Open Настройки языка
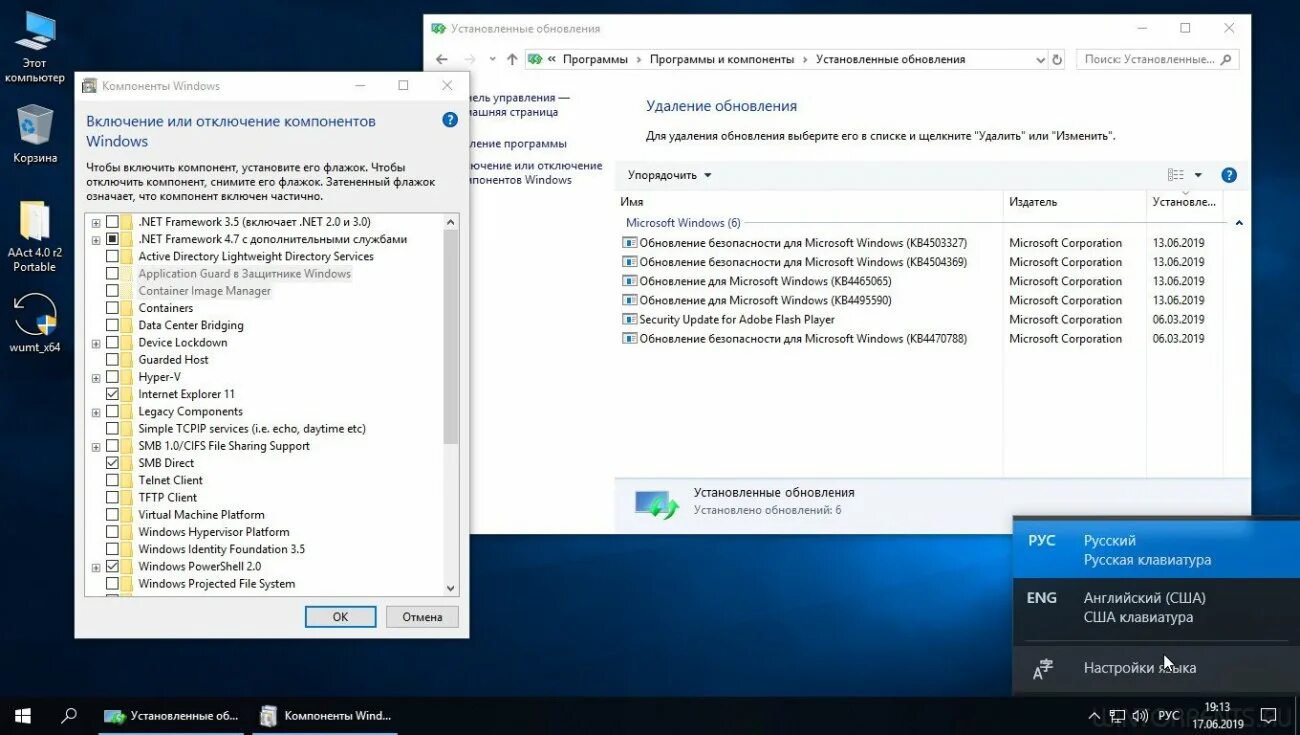 [1156, 668]
